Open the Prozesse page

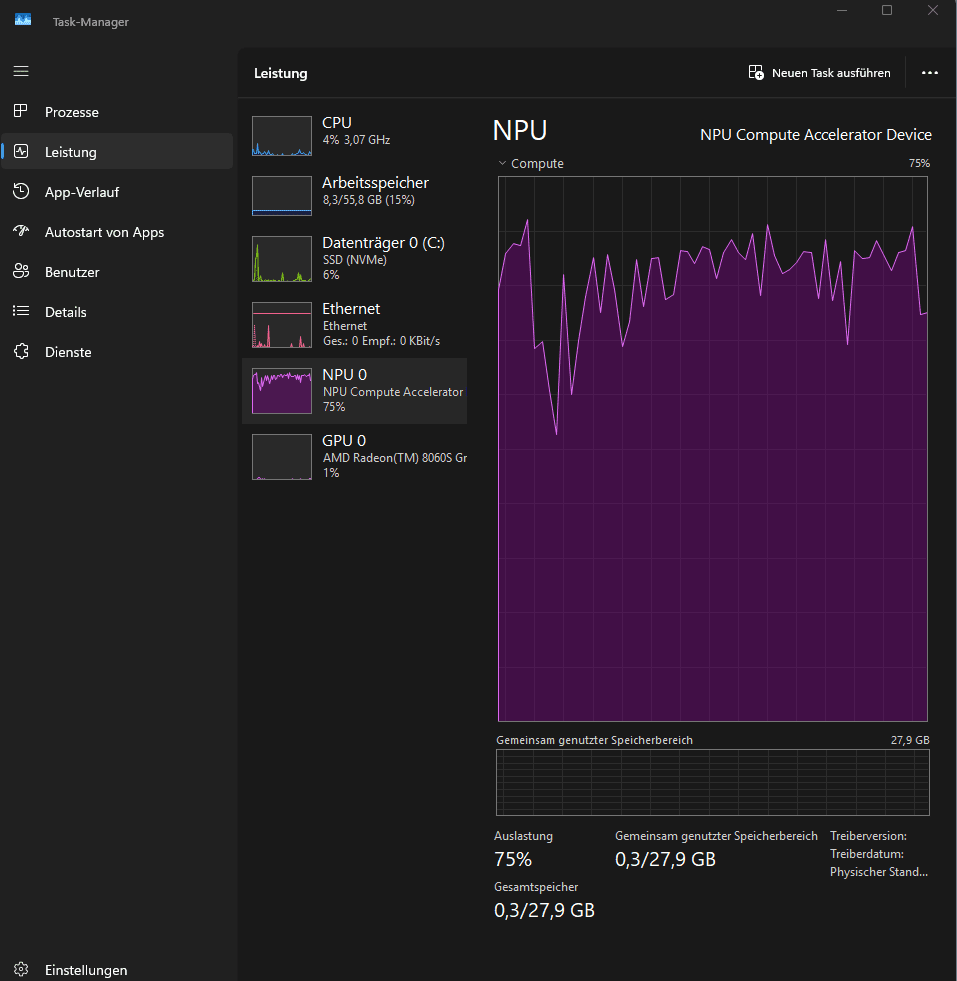tap(72, 112)
